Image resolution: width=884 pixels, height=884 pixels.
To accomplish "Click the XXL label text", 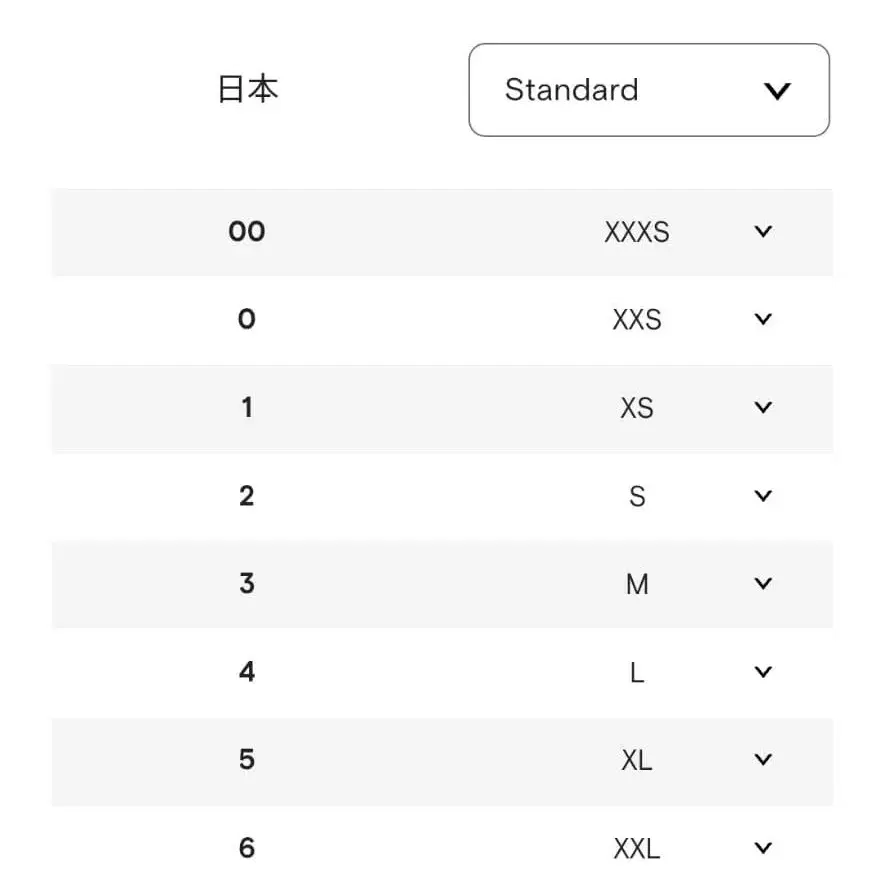I will point(637,847).
